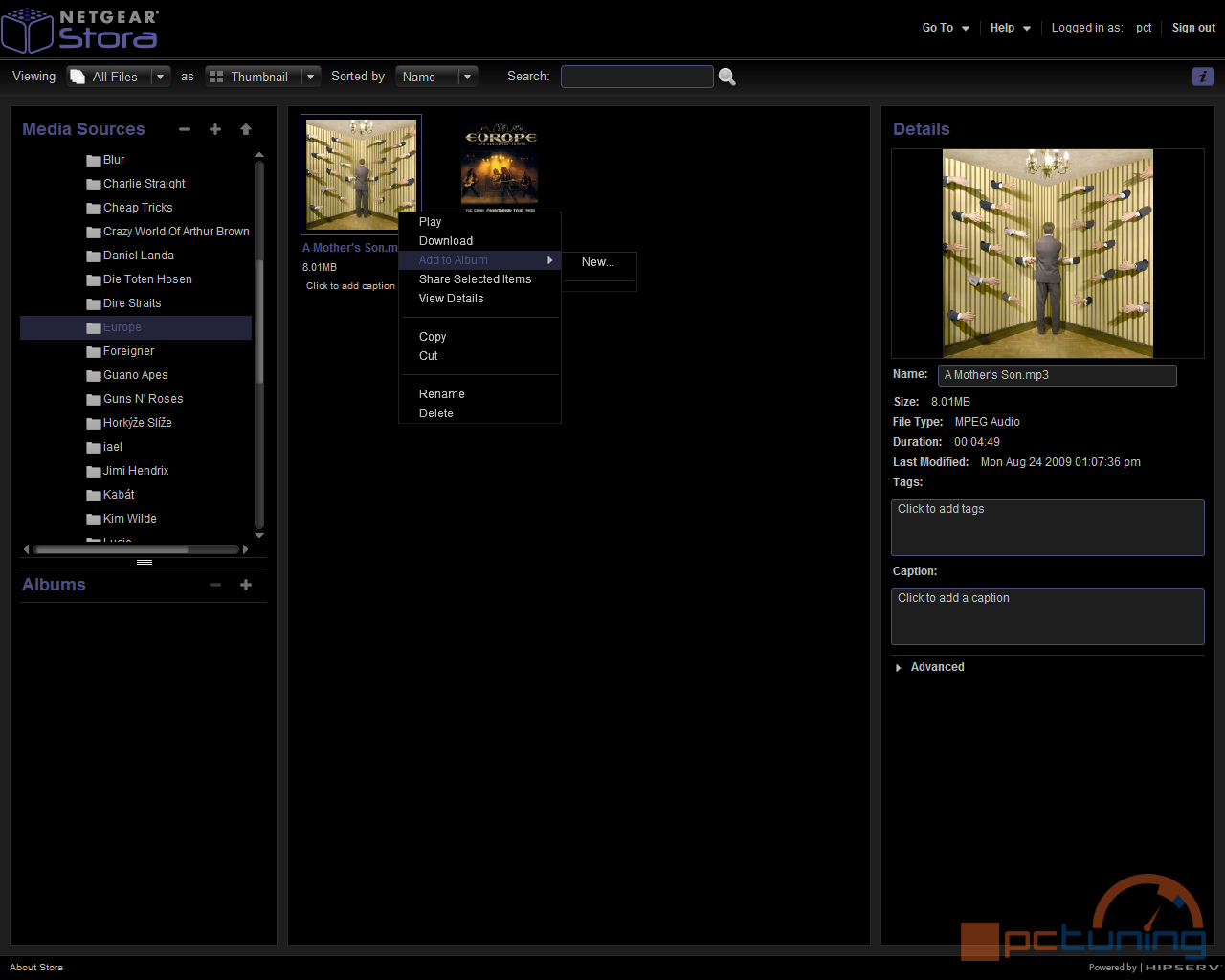Viewport: 1225px width, 980px height.
Task: Select View Details in context menu
Action: pos(479,299)
